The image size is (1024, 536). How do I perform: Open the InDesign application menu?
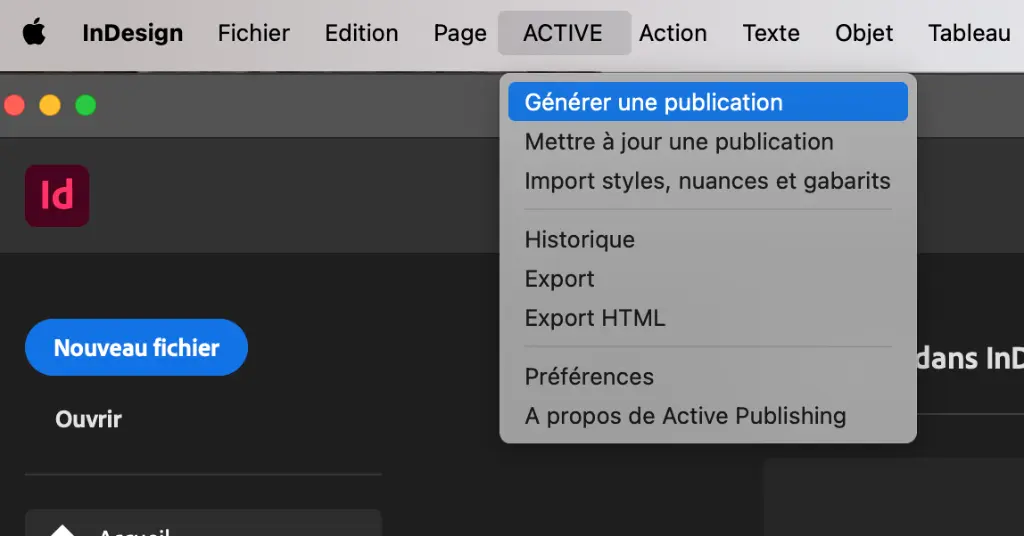point(133,33)
